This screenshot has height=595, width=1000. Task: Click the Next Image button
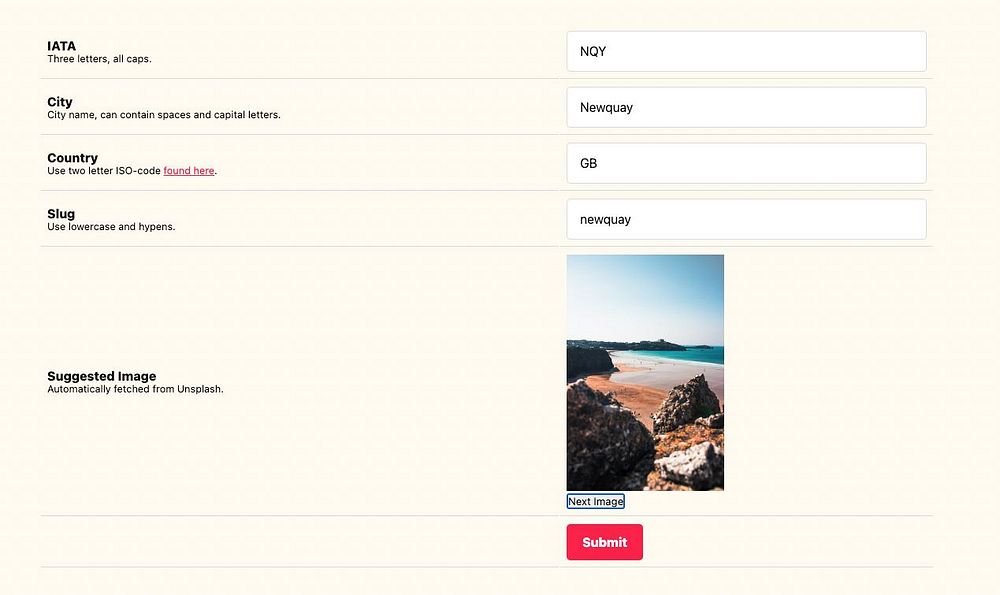596,501
